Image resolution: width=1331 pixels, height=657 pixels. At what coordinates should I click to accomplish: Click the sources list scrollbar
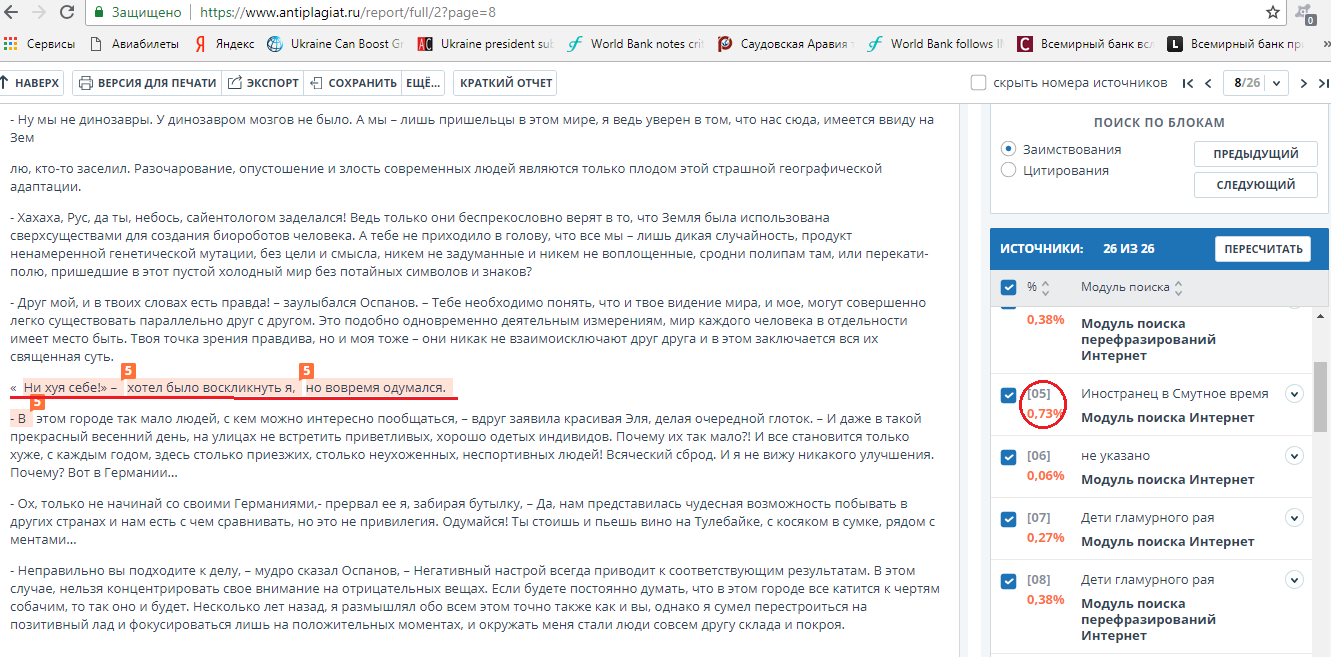(x=1321, y=395)
